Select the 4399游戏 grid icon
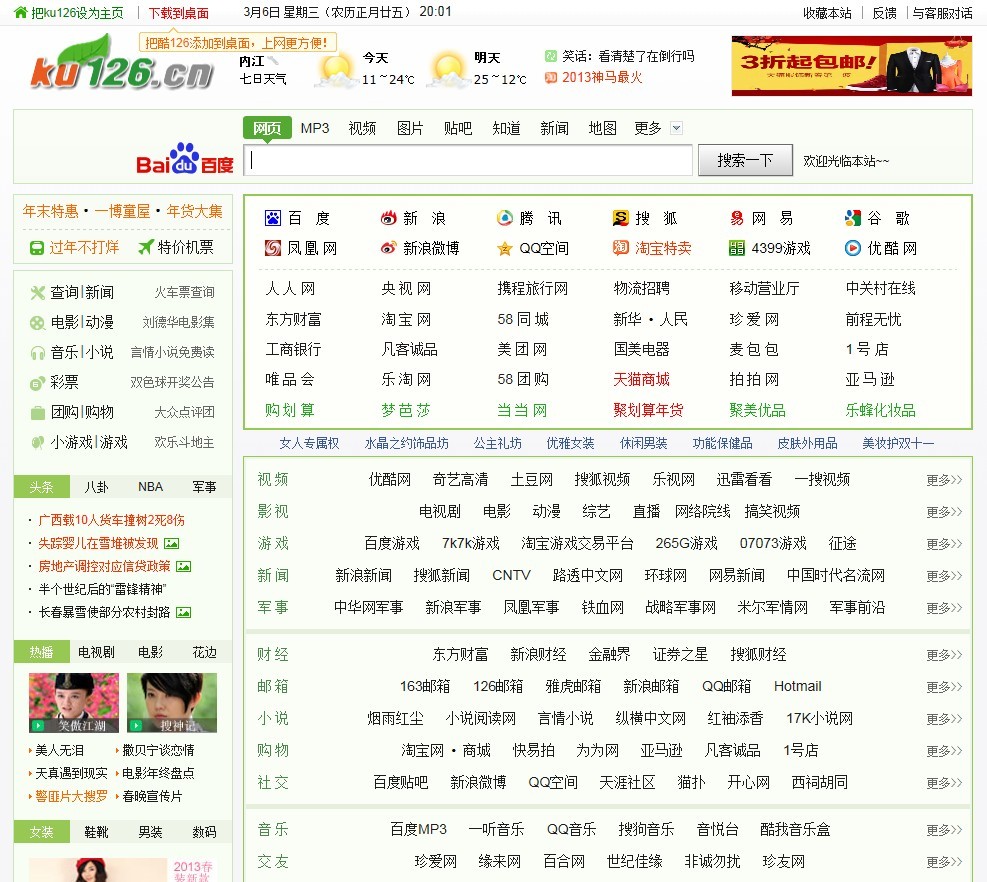The height and width of the screenshot is (882, 987). pos(739,248)
